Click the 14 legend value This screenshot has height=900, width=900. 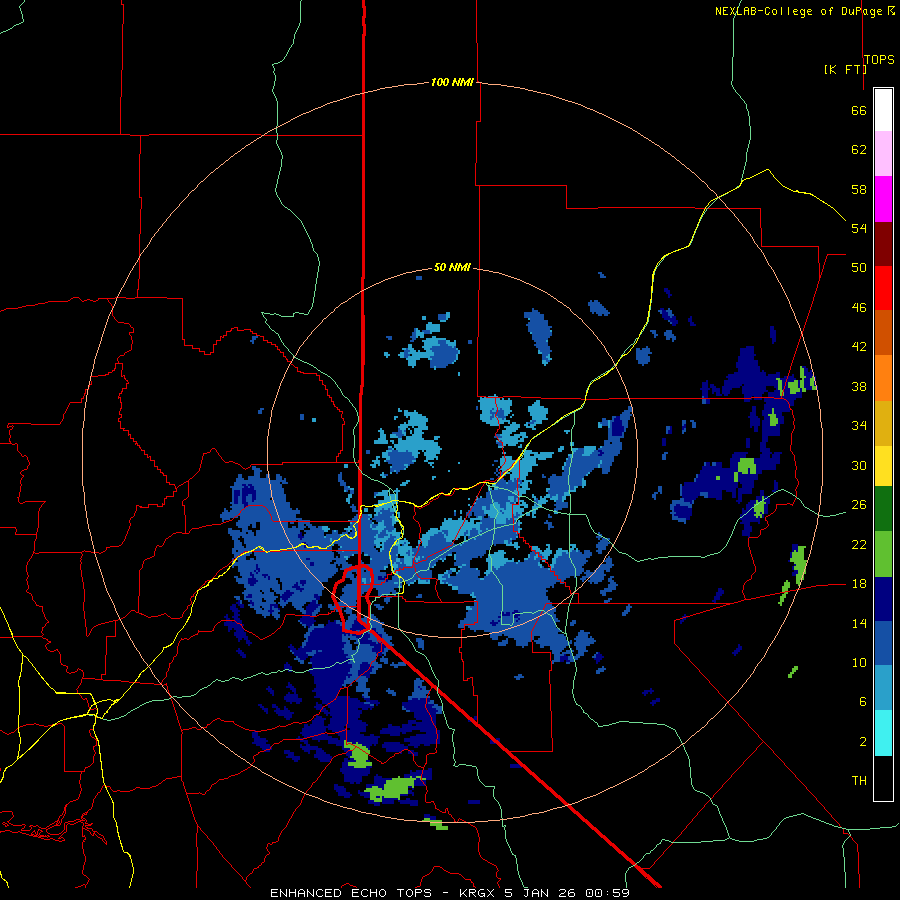pyautogui.click(x=859, y=623)
